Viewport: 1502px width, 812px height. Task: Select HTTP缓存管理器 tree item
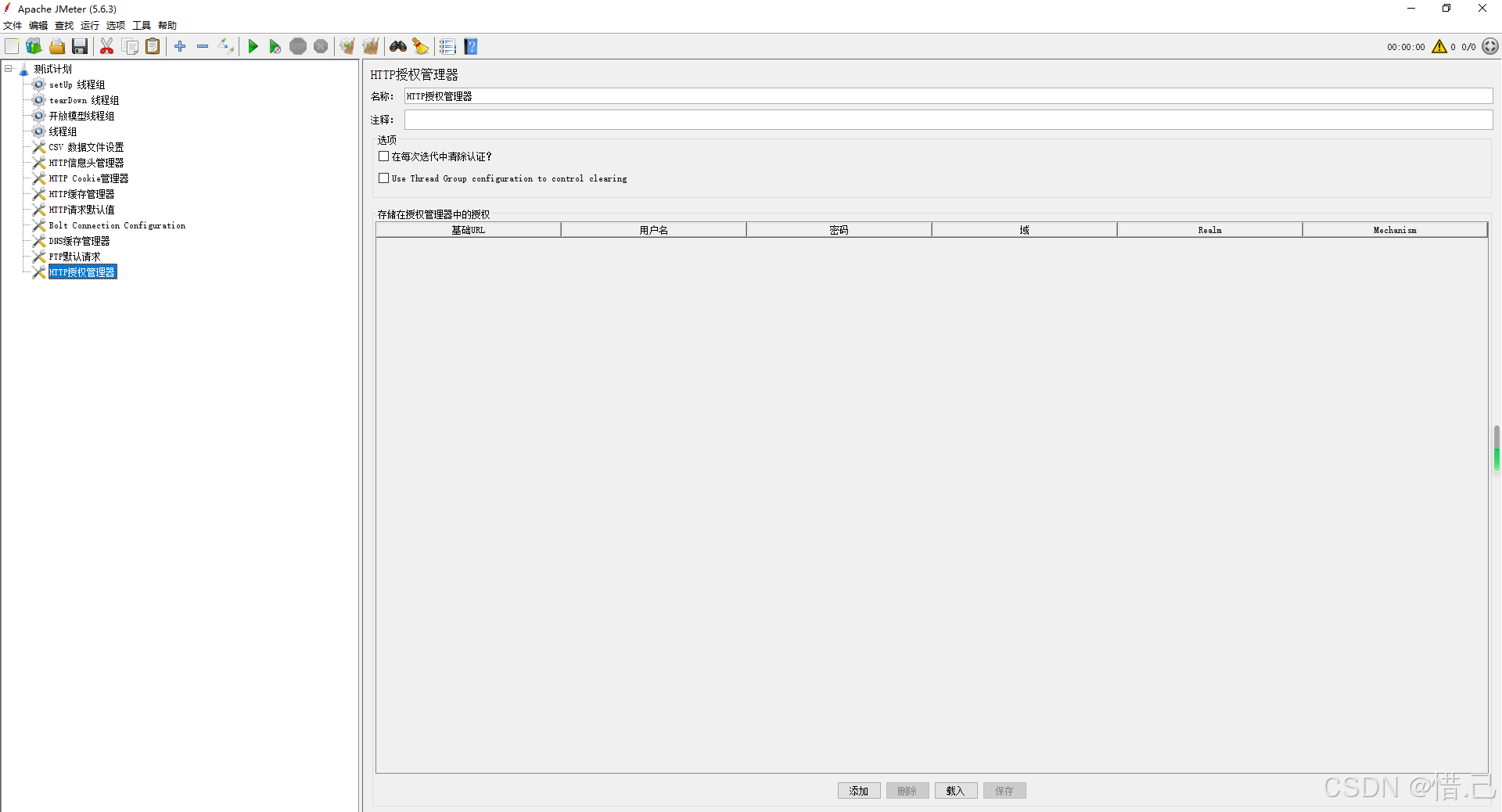81,194
